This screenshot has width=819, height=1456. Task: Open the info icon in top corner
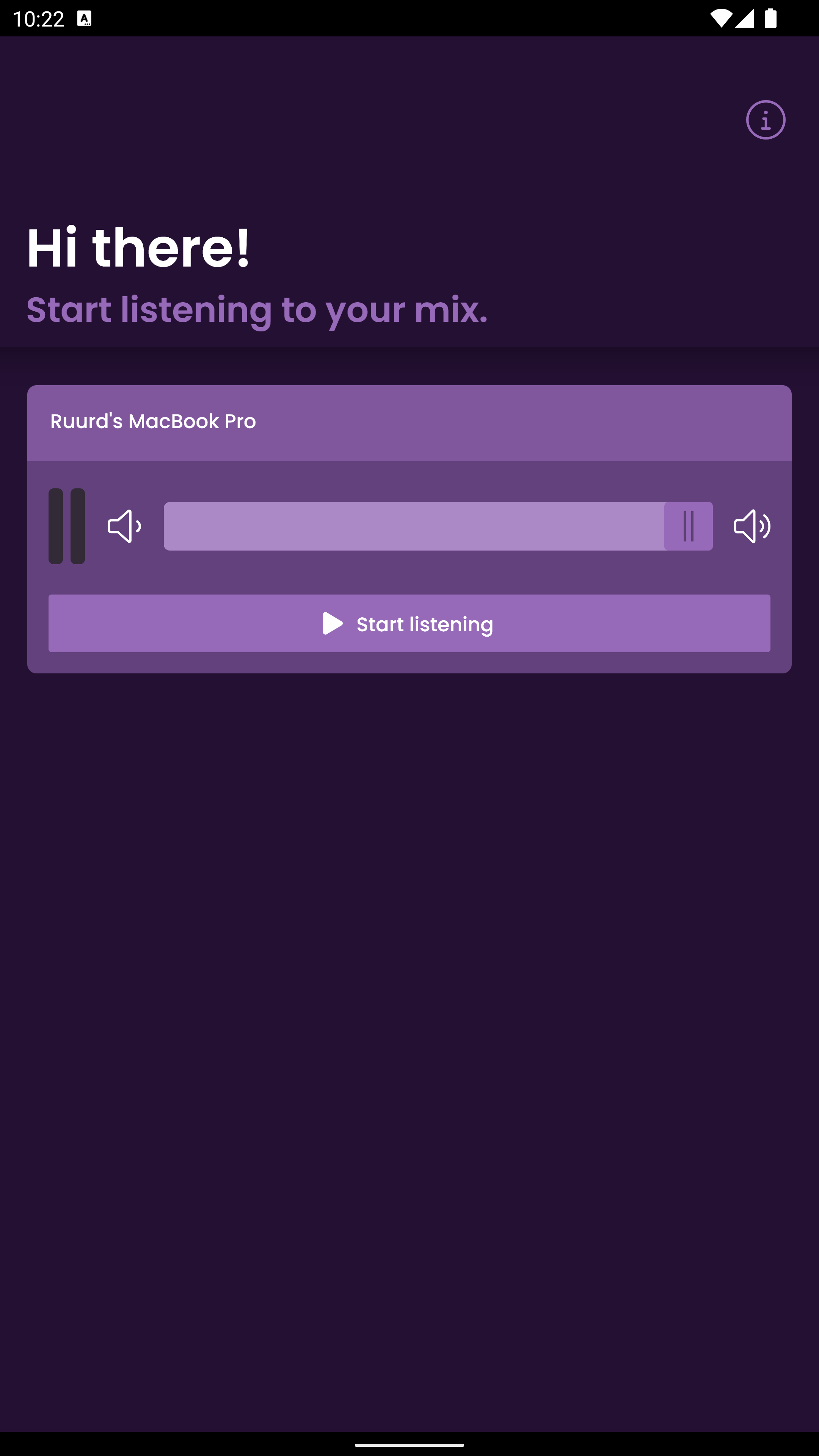765,120
